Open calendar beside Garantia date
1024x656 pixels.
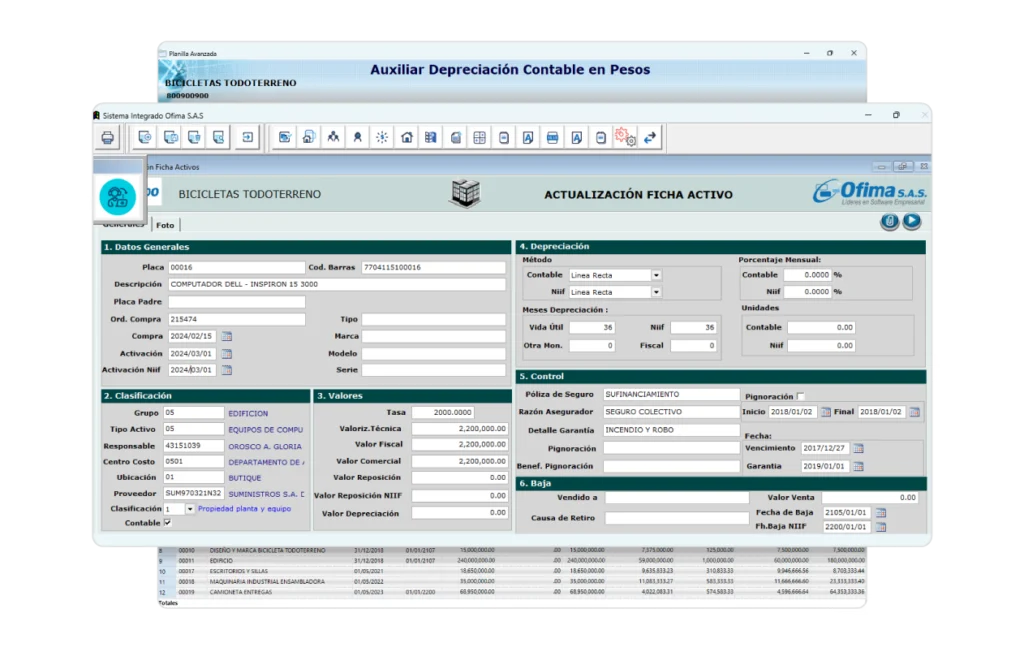(858, 466)
